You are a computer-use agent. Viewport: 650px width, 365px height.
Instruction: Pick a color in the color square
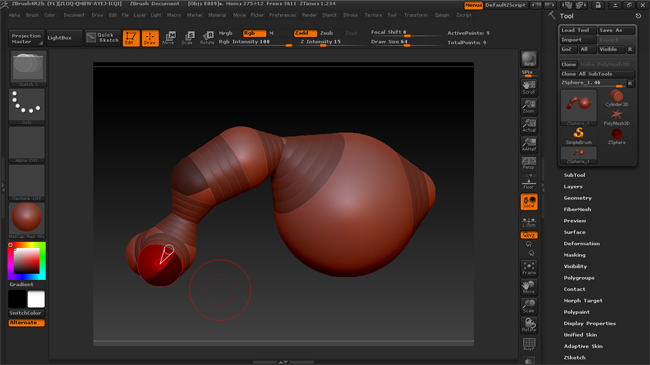(27, 260)
